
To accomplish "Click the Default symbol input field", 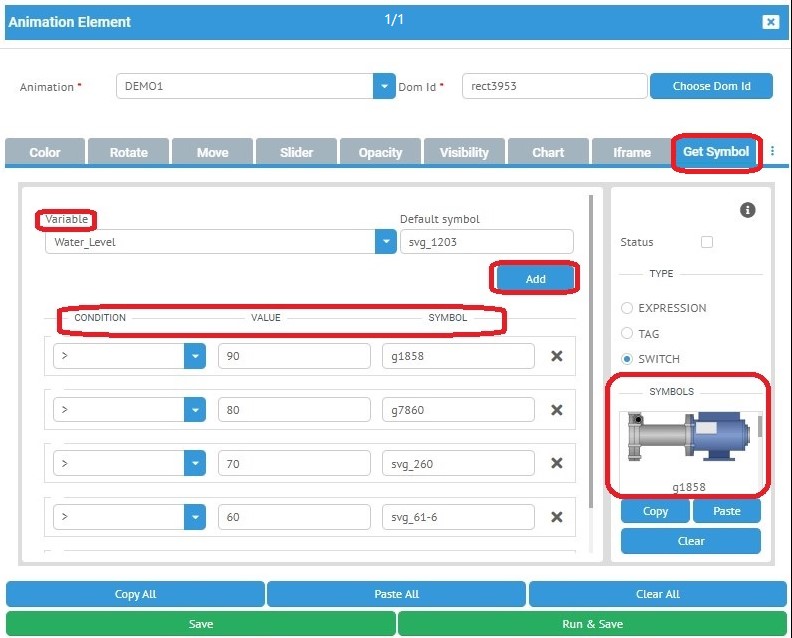I will (x=486, y=241).
